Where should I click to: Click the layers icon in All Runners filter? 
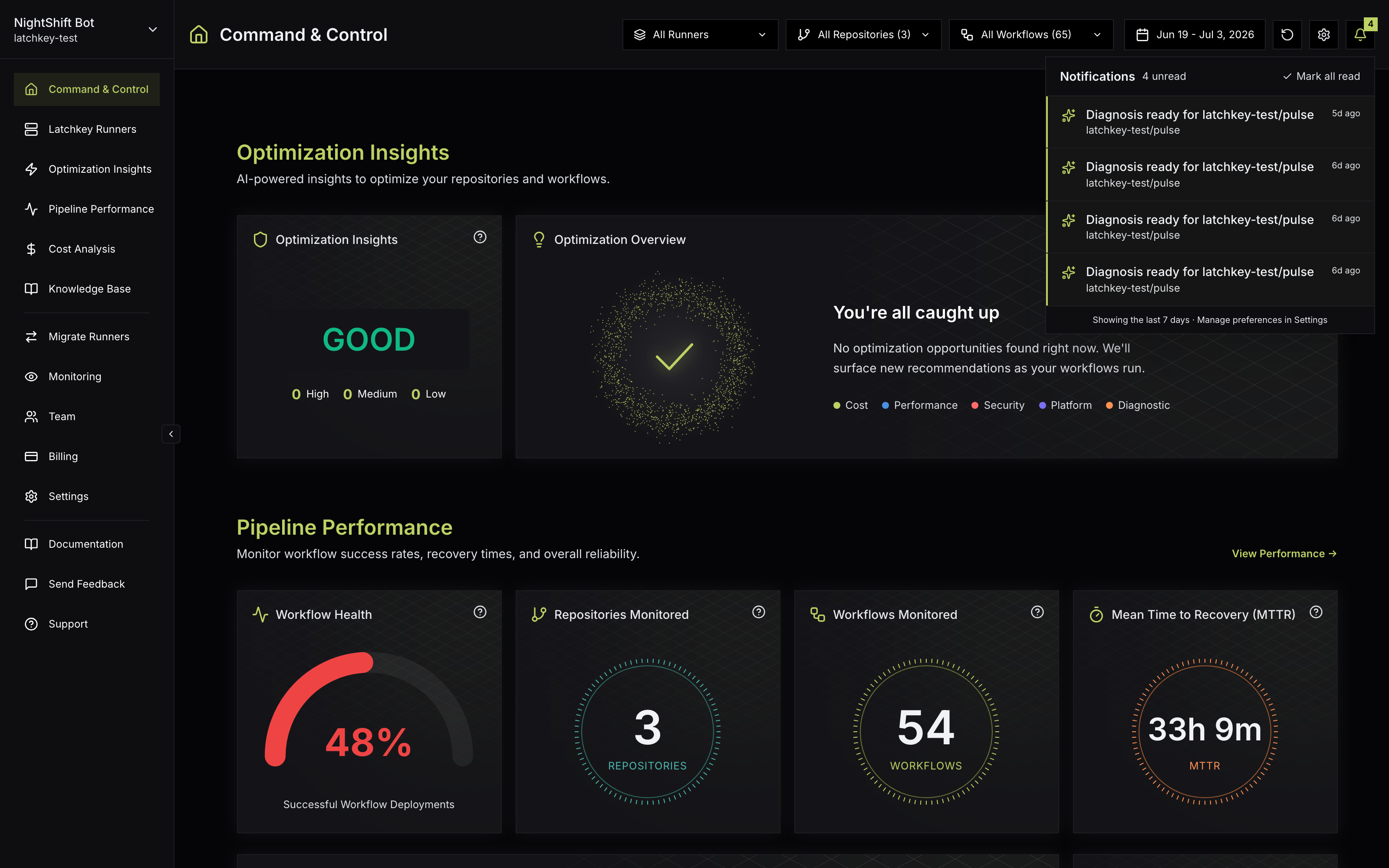point(639,34)
